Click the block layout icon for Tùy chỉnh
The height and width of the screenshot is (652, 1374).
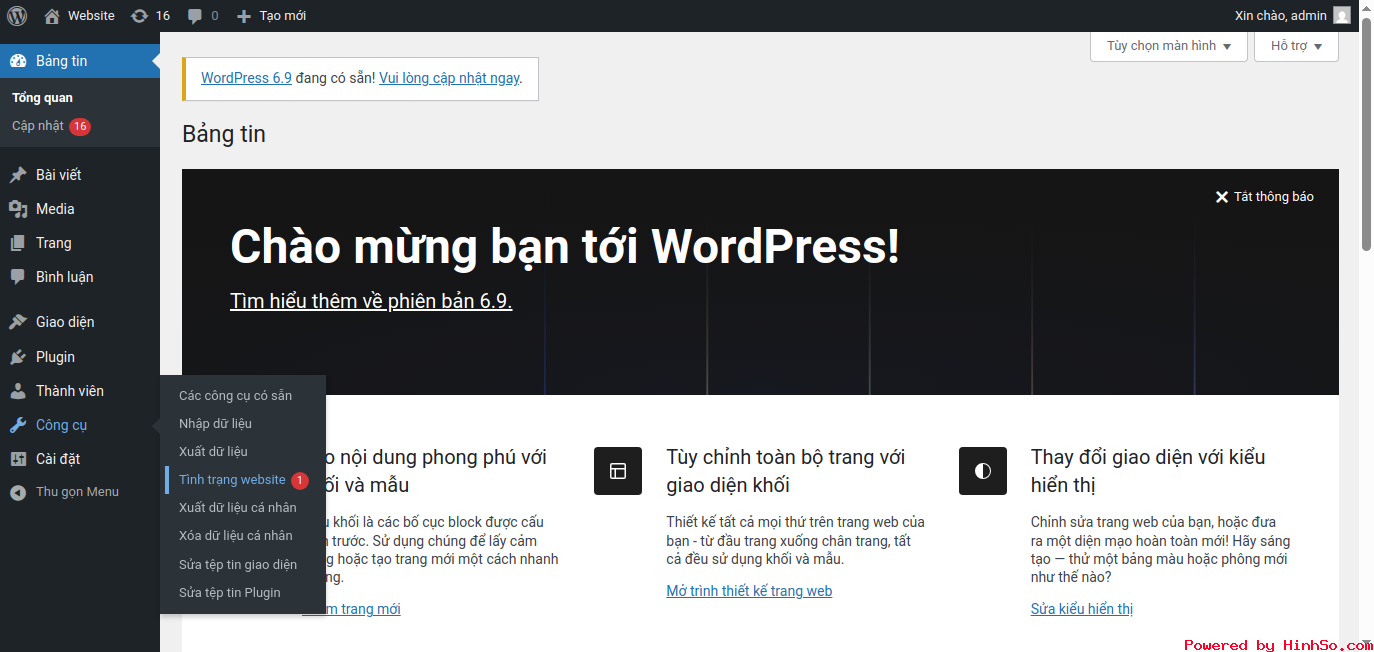(617, 471)
